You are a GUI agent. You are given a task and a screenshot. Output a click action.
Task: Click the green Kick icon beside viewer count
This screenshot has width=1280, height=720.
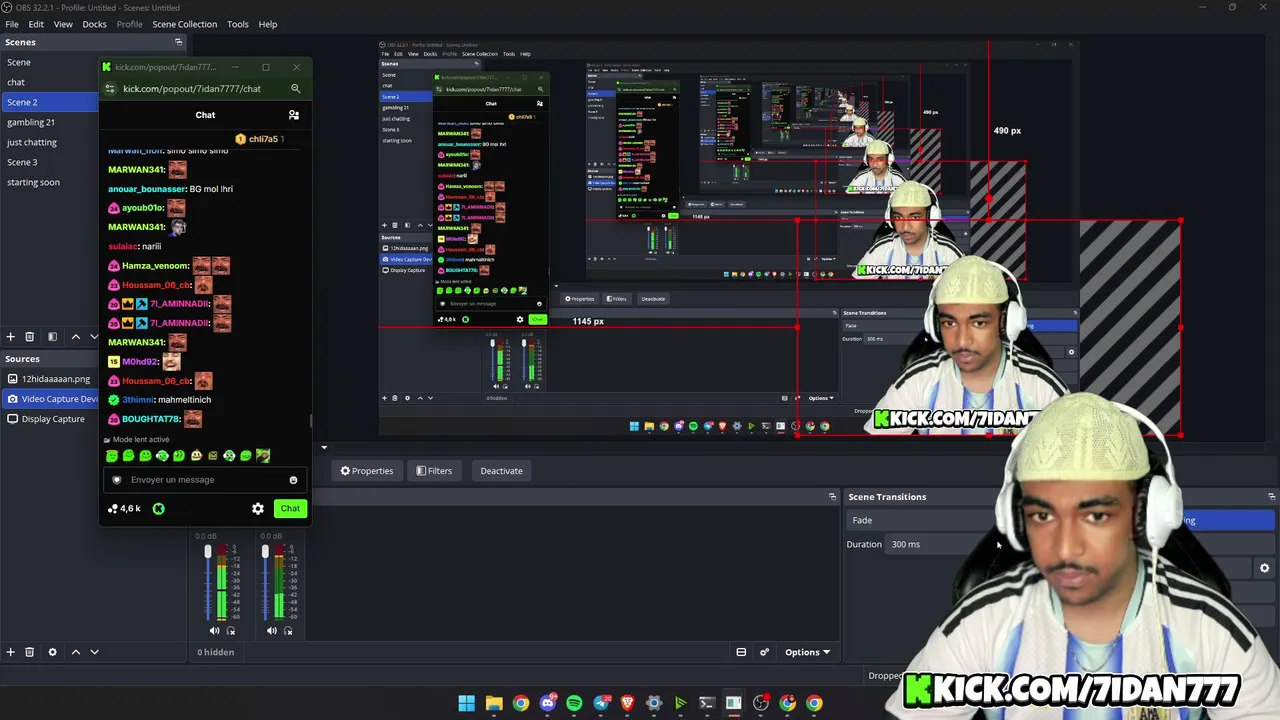coord(158,509)
